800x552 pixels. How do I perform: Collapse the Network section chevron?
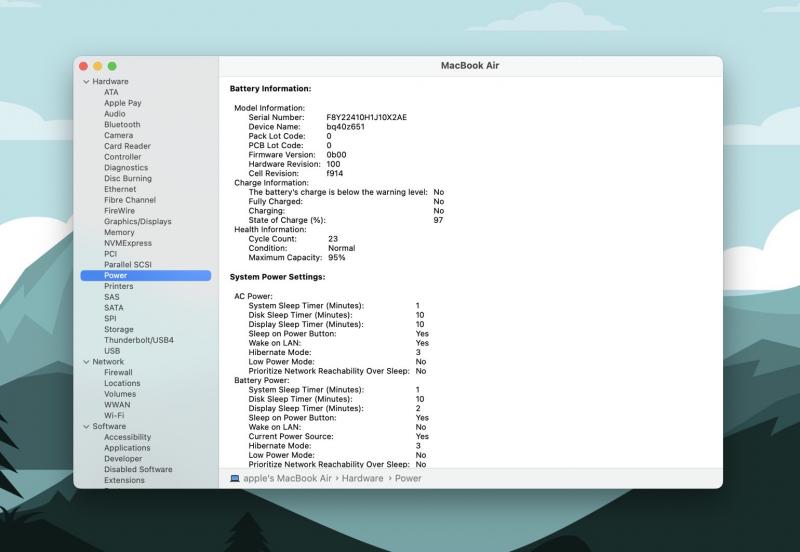(86, 362)
